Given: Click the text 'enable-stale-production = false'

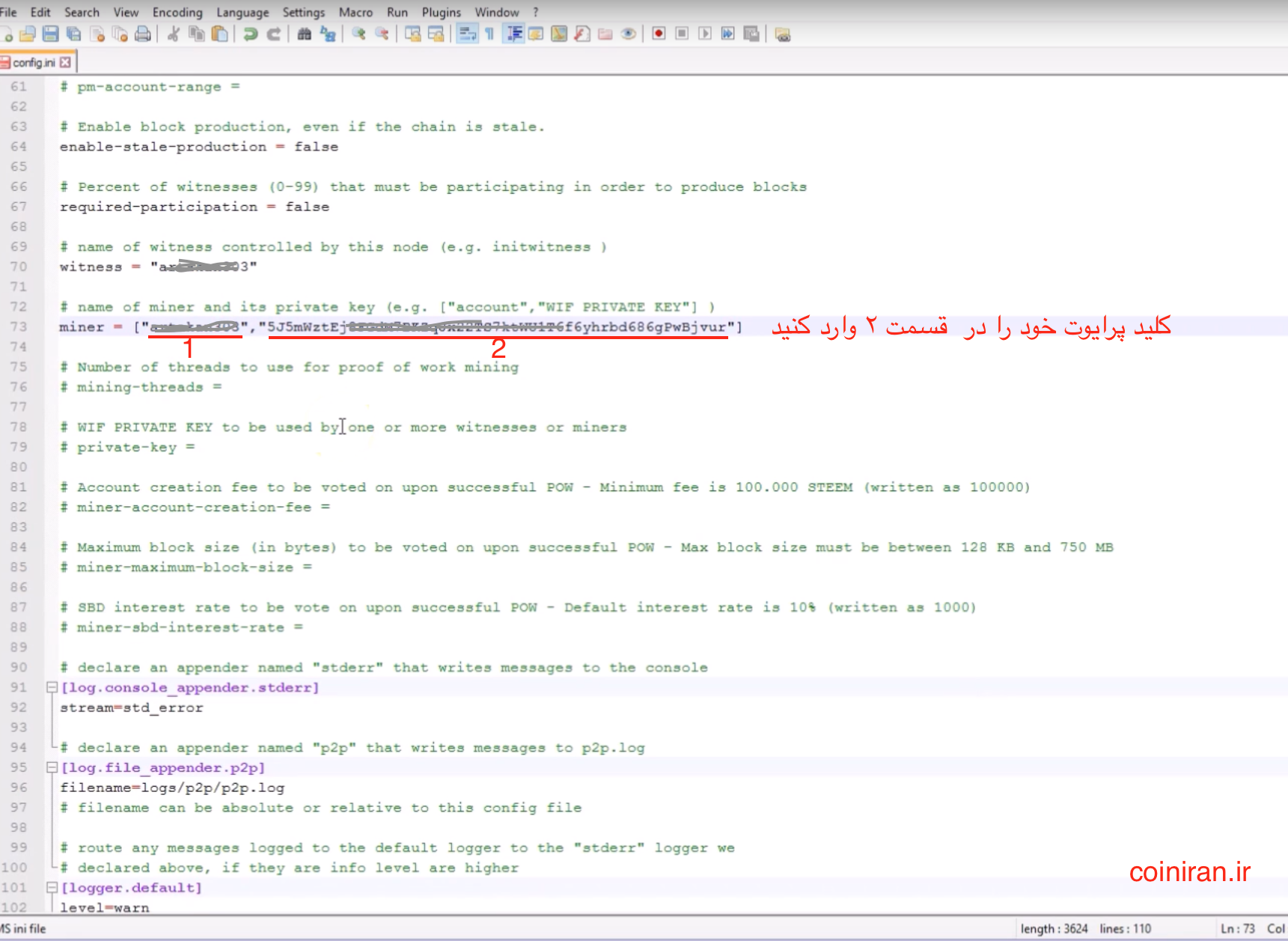Looking at the screenshot, I should click(x=199, y=147).
